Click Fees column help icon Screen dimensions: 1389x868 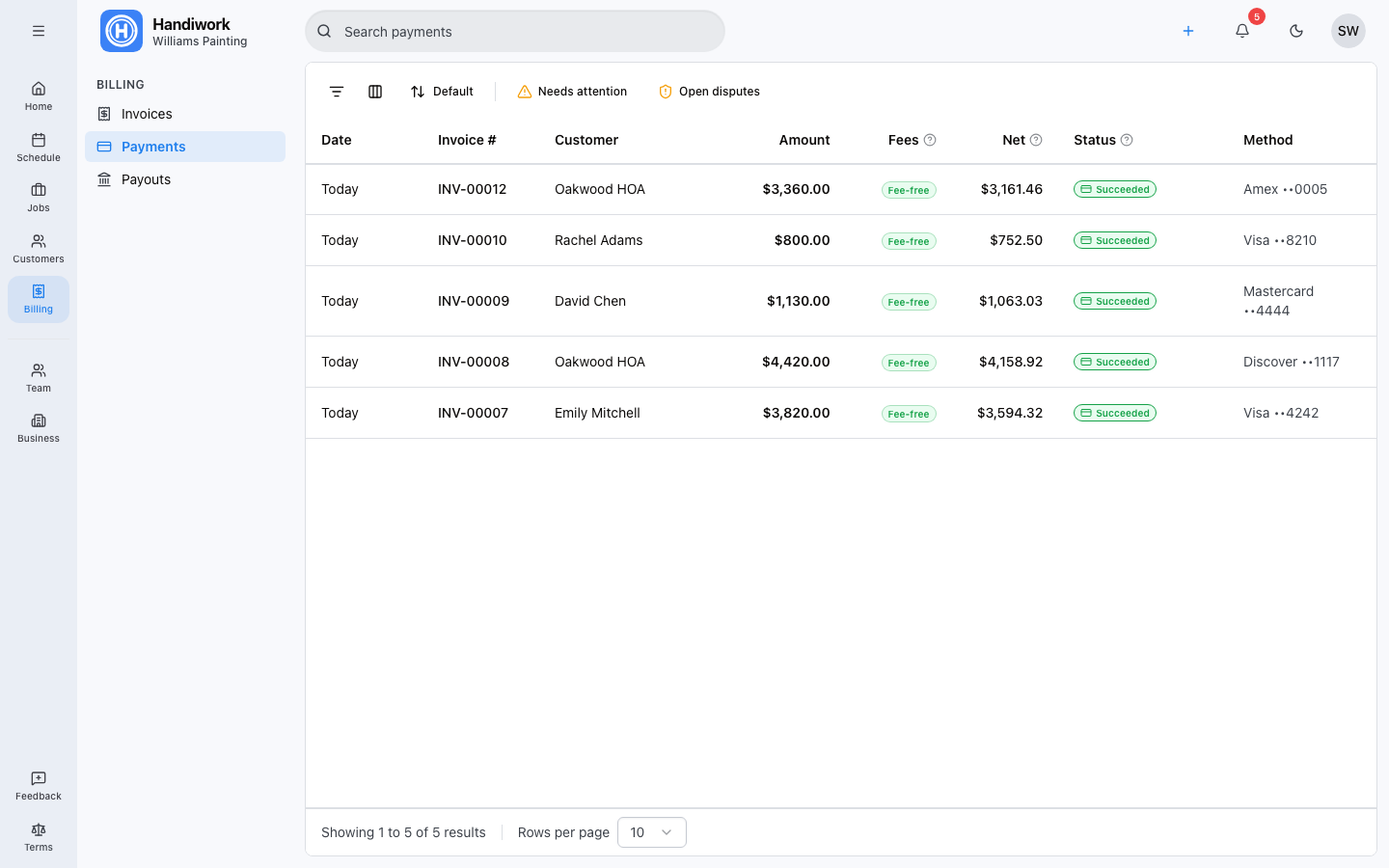point(930,140)
